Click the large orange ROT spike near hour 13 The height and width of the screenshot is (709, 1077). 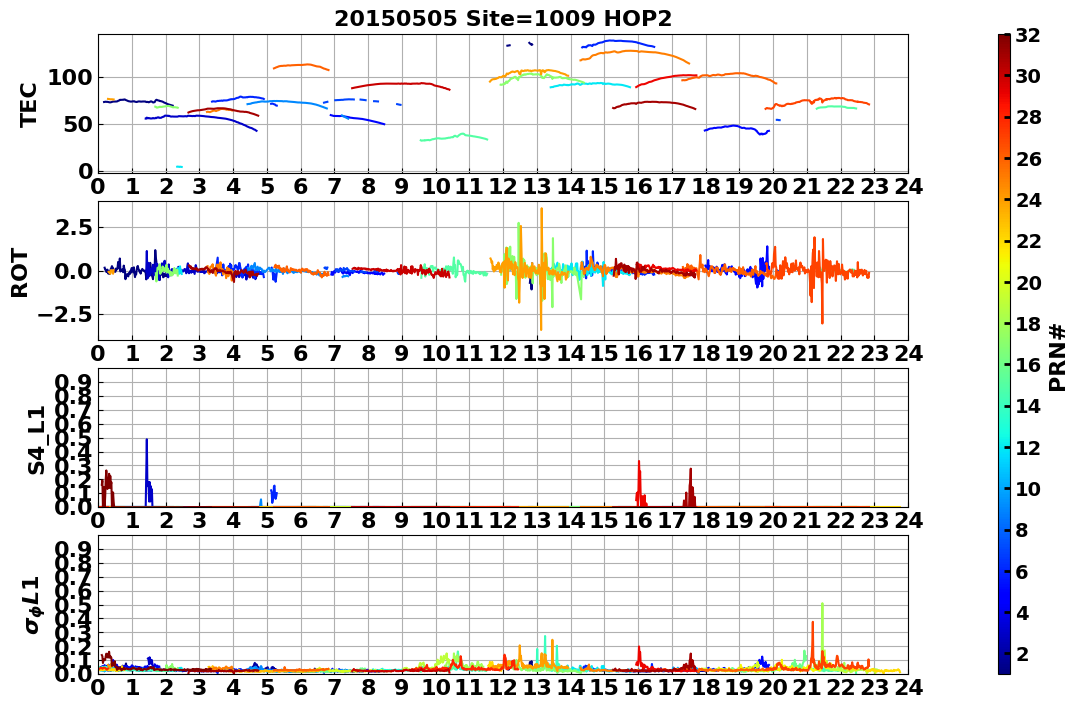[541, 268]
